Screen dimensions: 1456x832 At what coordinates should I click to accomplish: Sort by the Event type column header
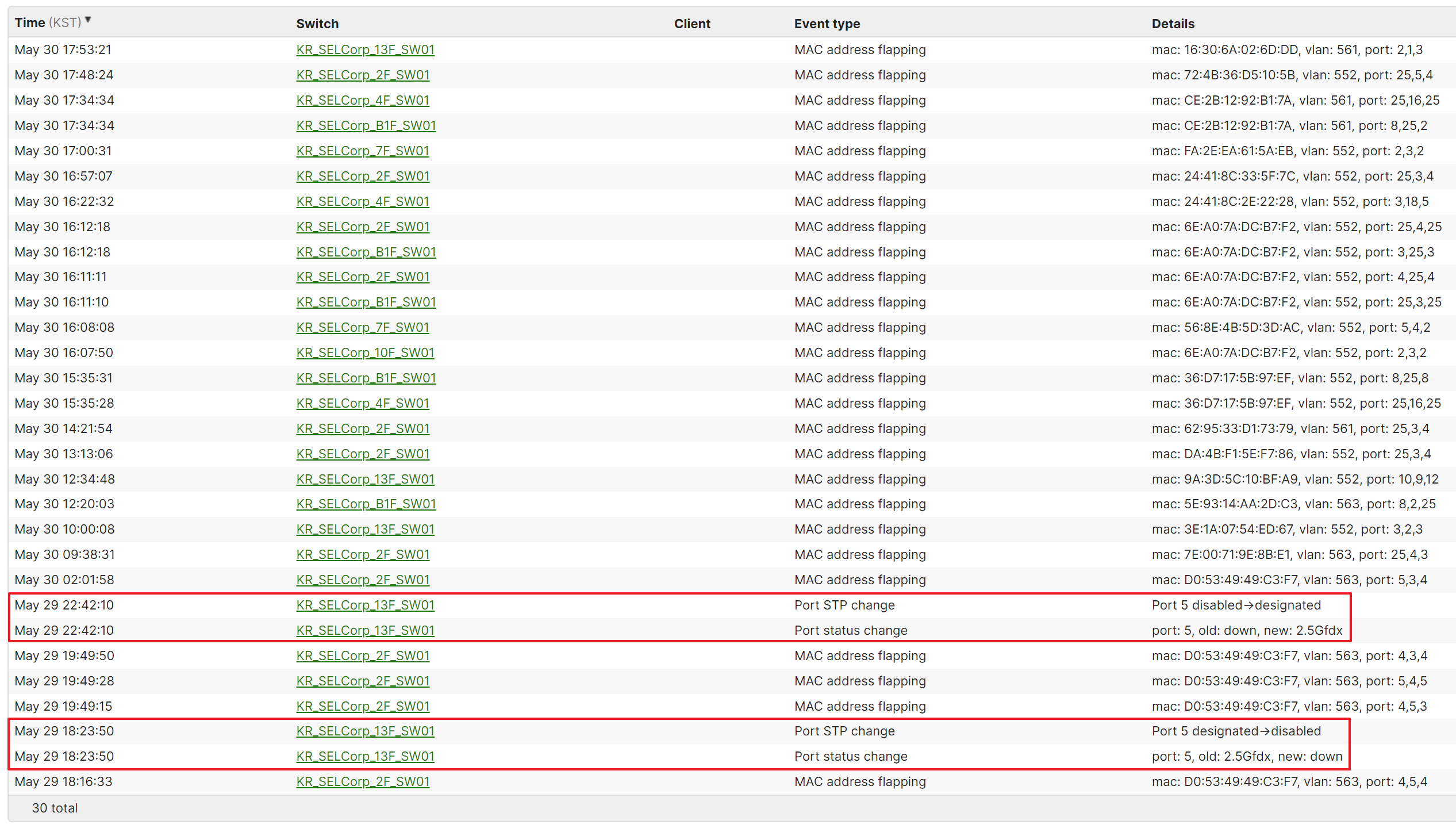point(827,24)
